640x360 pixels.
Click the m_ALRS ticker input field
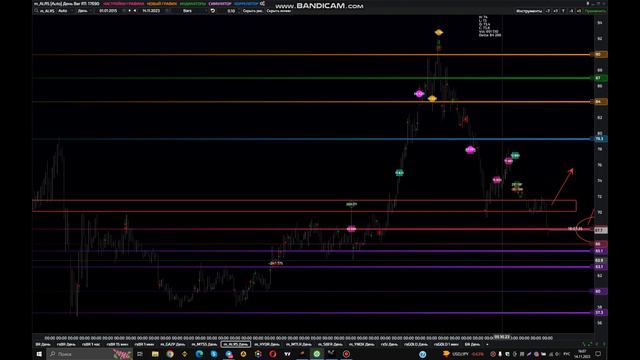pos(47,11)
